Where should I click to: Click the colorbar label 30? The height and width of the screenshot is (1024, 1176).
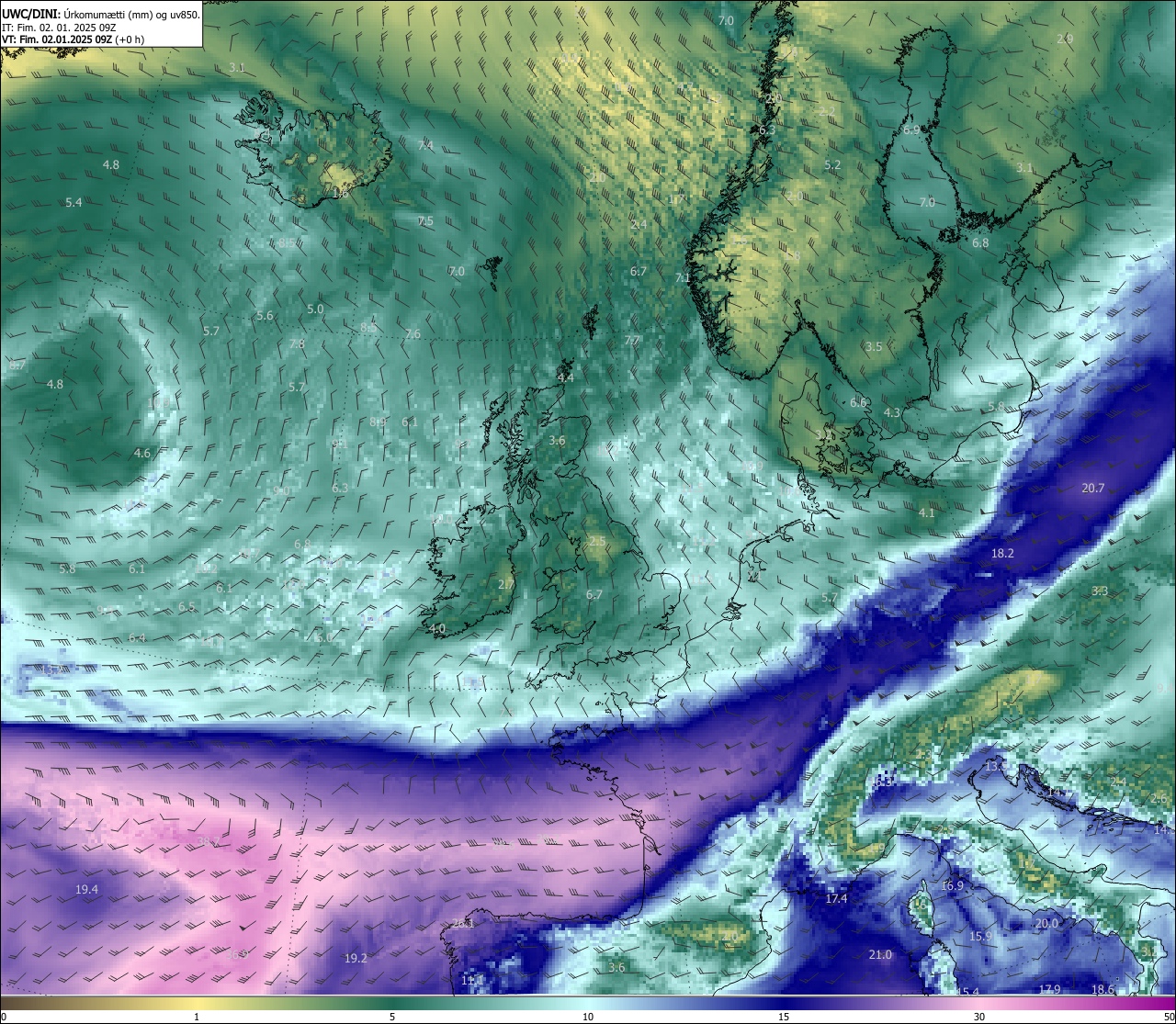point(979,1017)
